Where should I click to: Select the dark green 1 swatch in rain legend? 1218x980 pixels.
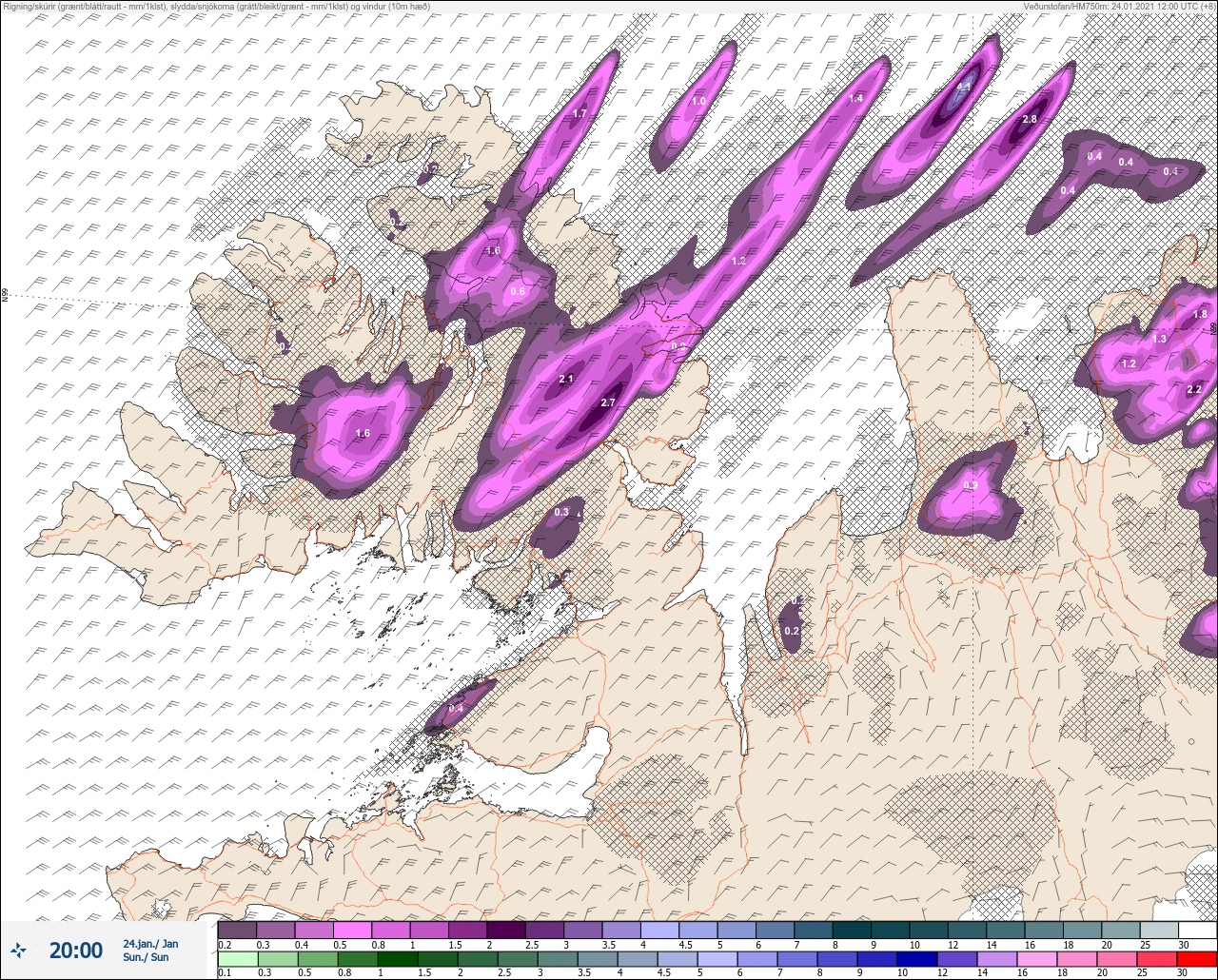tap(398, 959)
